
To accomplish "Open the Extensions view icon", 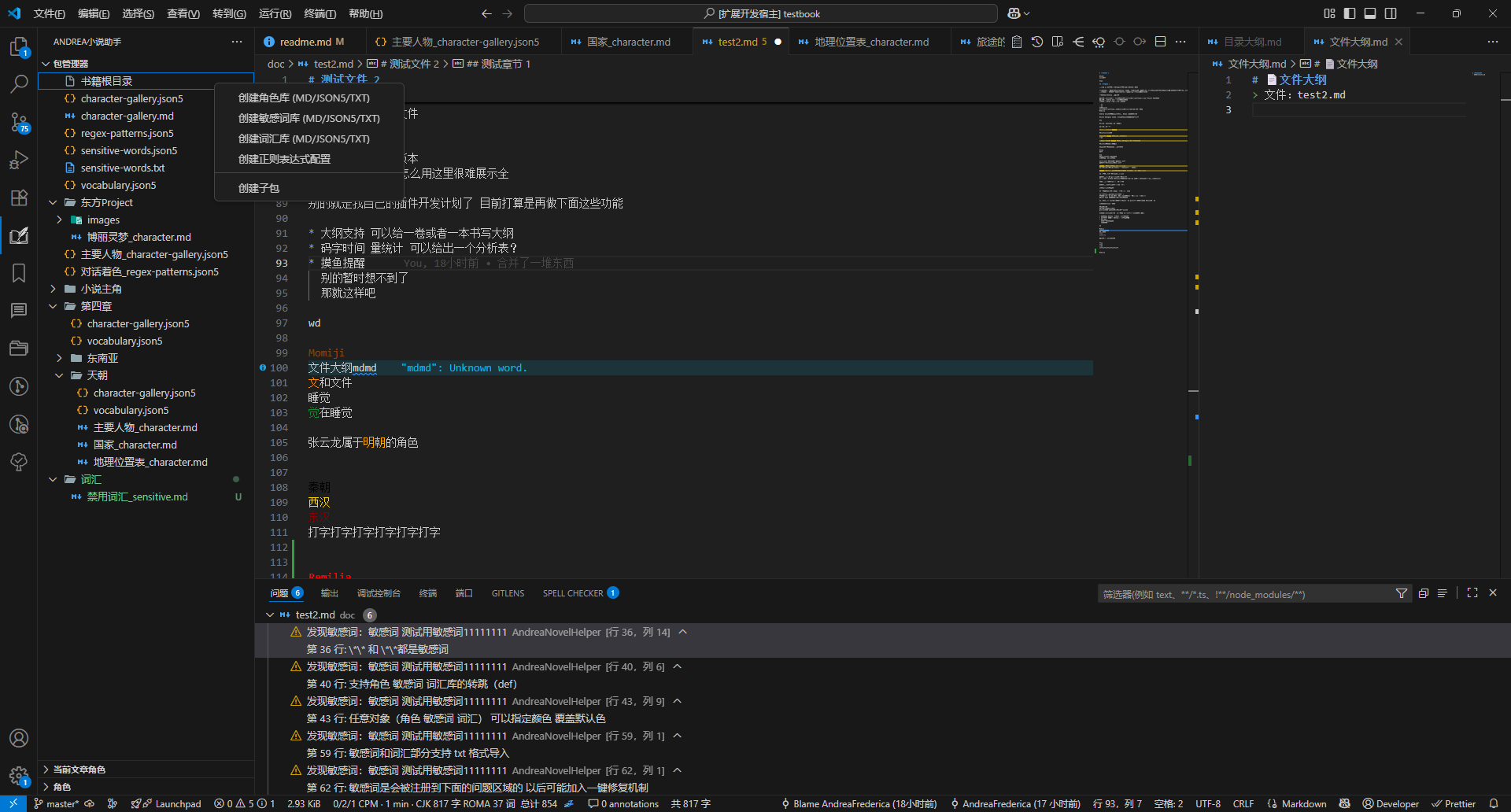I will pos(19,197).
